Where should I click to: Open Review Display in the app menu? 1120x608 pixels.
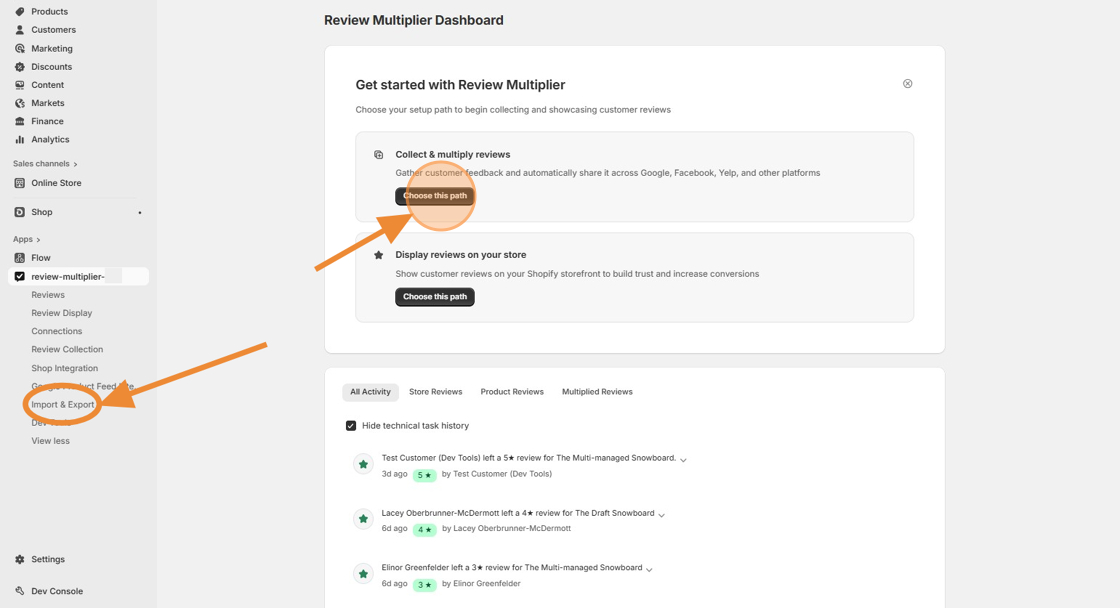[61, 313]
